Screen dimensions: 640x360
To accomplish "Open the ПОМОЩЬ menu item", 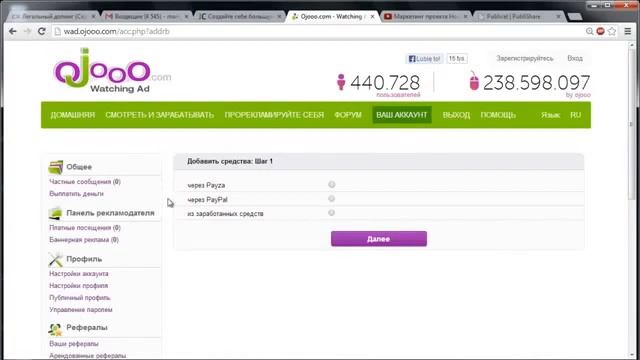I will 498,115.
